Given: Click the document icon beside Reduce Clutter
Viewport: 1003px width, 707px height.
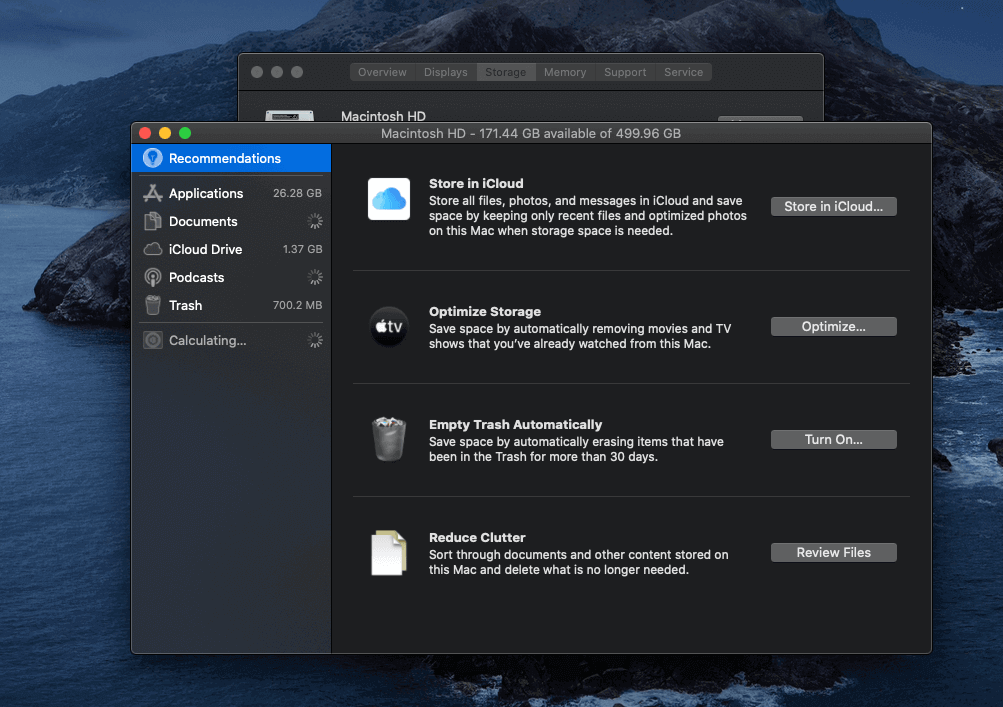Looking at the screenshot, I should click(389, 553).
